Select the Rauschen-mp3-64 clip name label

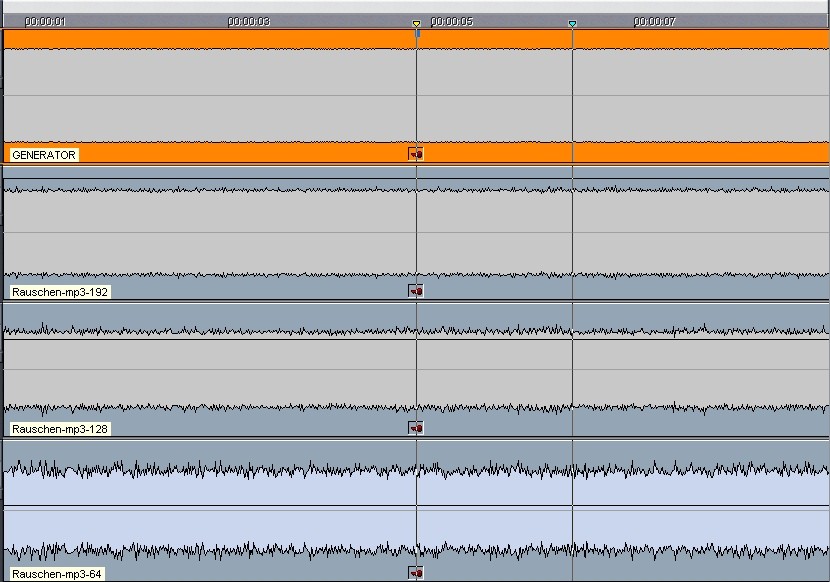pos(57,575)
